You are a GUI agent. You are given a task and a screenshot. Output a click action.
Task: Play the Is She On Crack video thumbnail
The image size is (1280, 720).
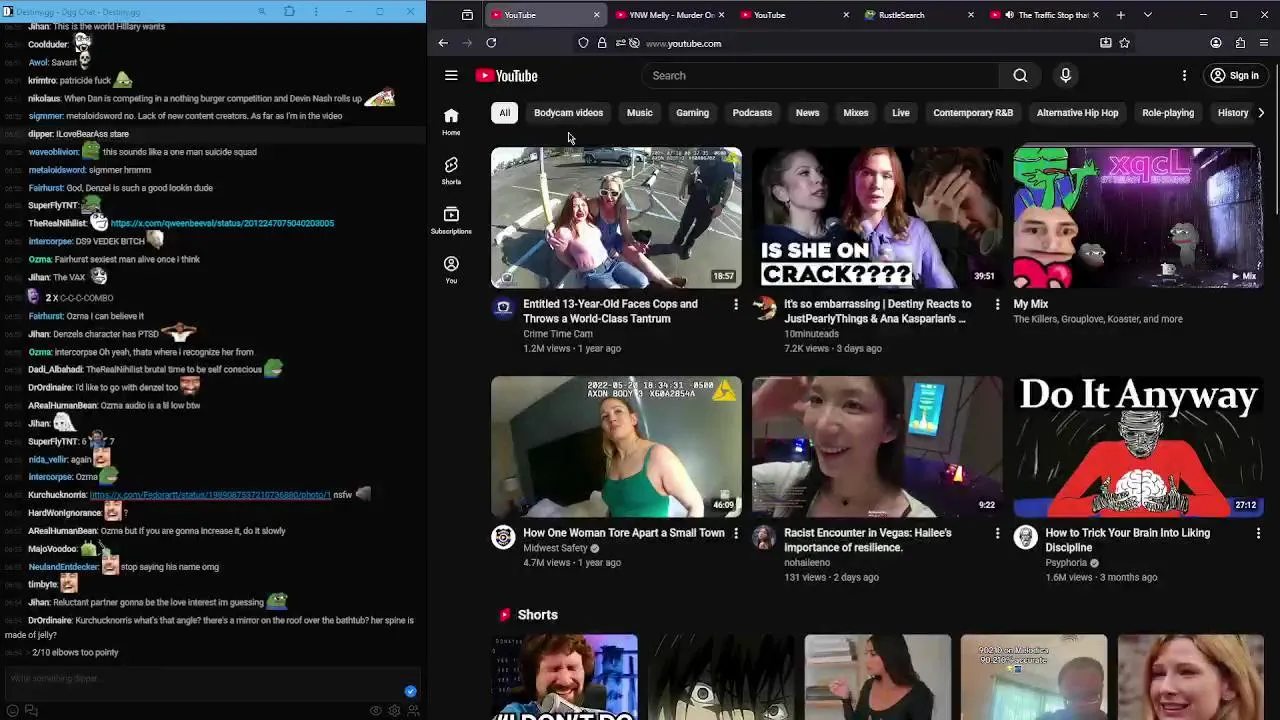click(x=877, y=218)
